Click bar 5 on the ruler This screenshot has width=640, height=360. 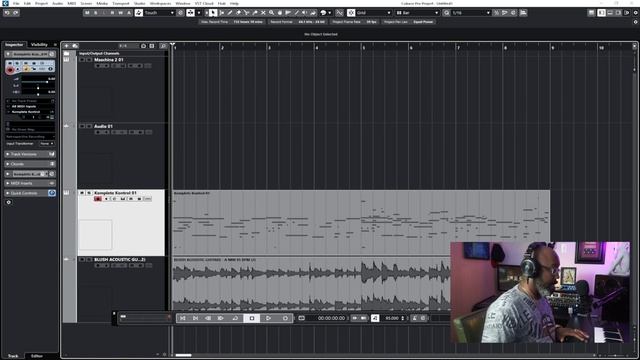363,48
